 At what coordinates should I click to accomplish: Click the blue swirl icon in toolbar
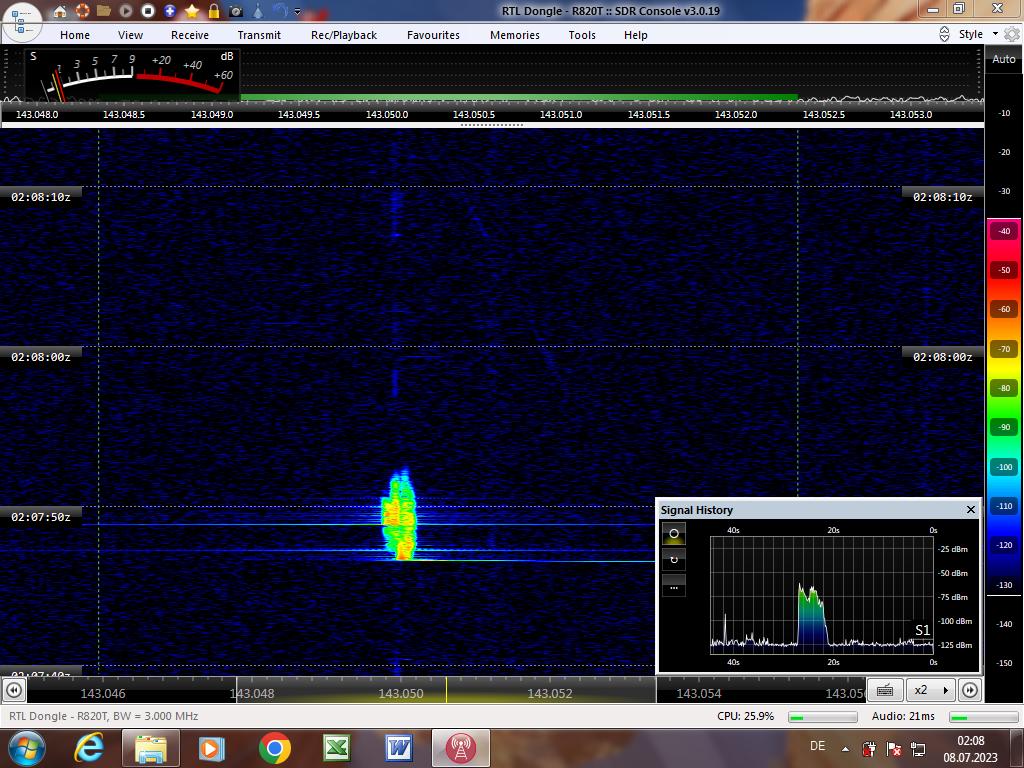click(280, 10)
